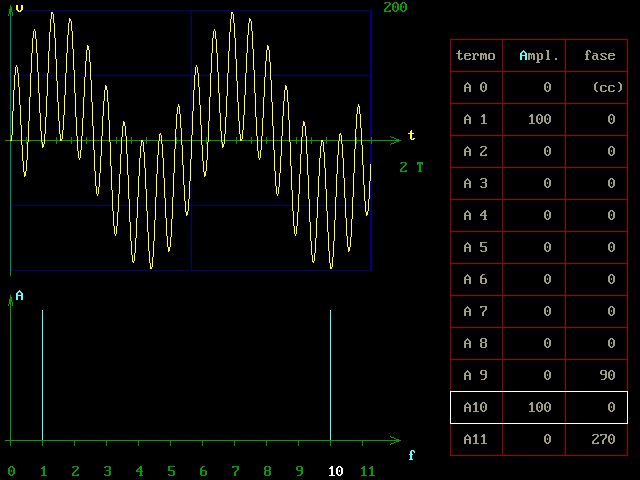The image size is (640, 480).
Task: Select the A 4 term label
Action: tap(476, 215)
